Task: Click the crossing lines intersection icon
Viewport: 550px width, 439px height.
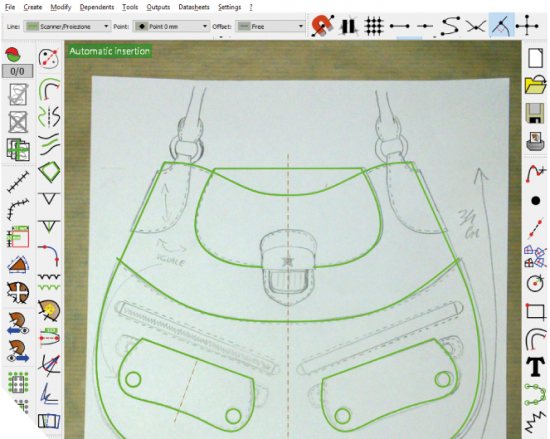Action: pos(476,26)
